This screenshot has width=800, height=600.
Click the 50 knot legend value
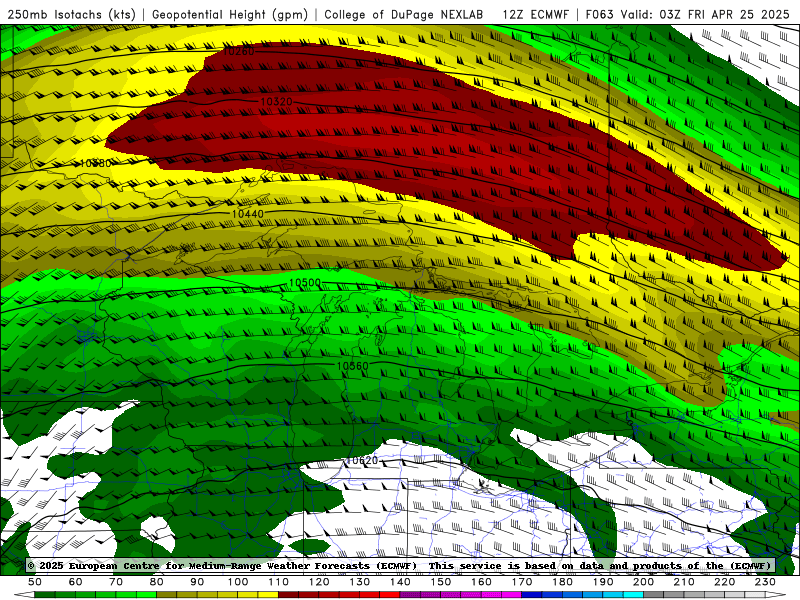pyautogui.click(x=35, y=582)
